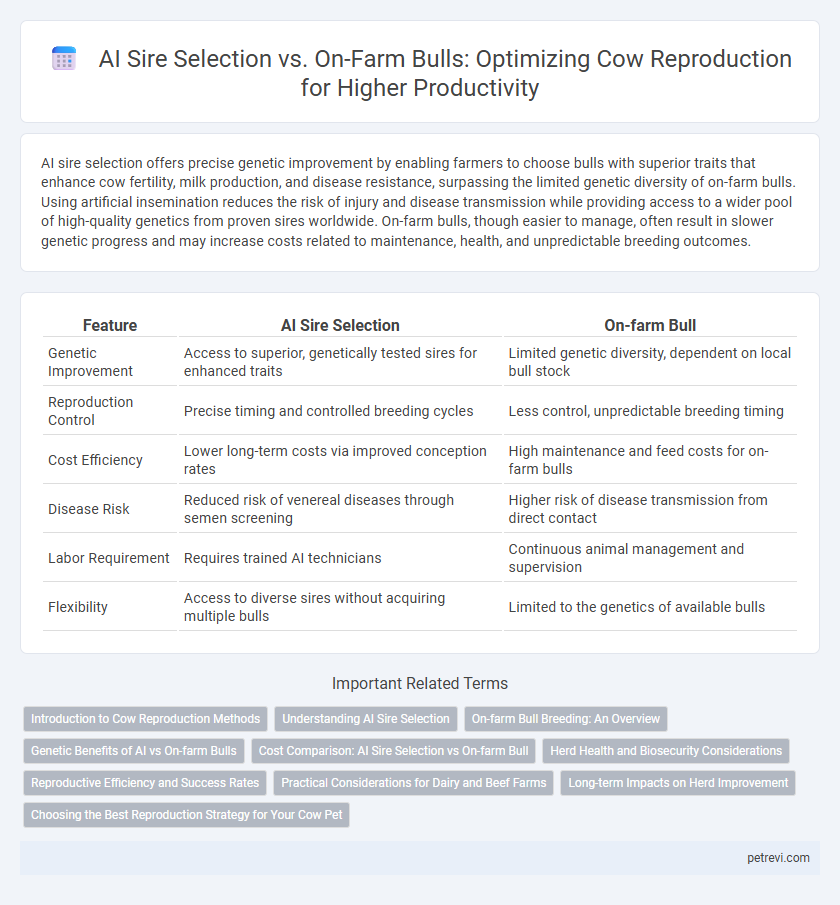Click 'Genetic Benefits of AI vs On-farm Bulls'
This screenshot has width=840, height=905.
[x=134, y=751]
